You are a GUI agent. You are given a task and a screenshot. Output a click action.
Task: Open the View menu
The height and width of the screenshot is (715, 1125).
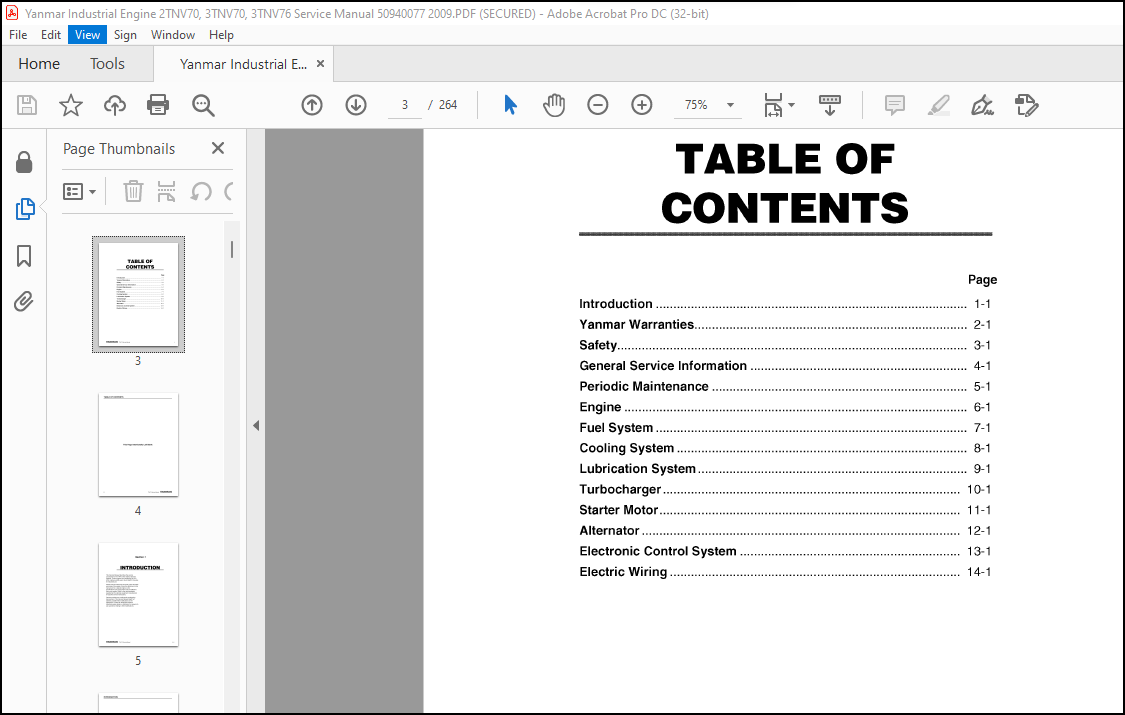pyautogui.click(x=88, y=34)
